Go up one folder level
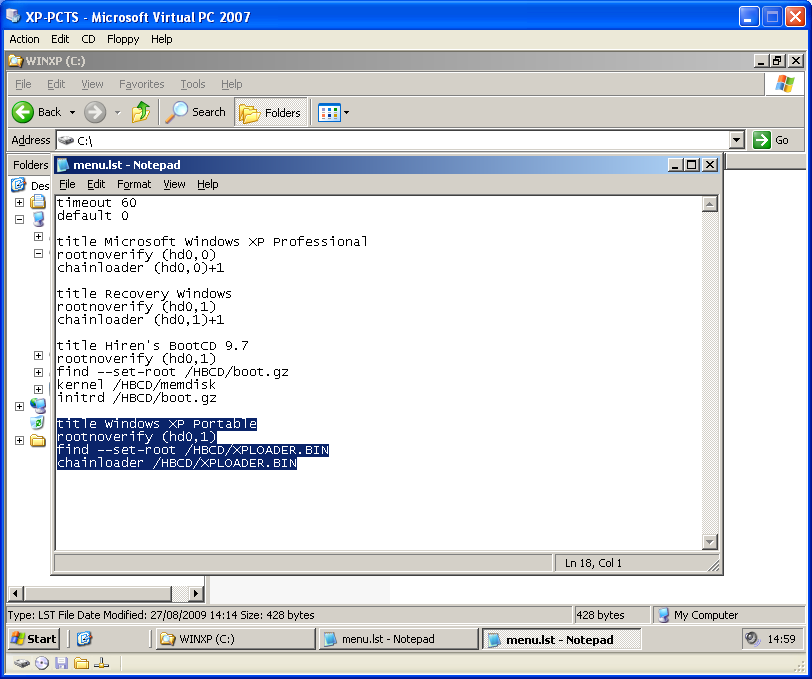The width and height of the screenshot is (812, 679). click(x=141, y=112)
